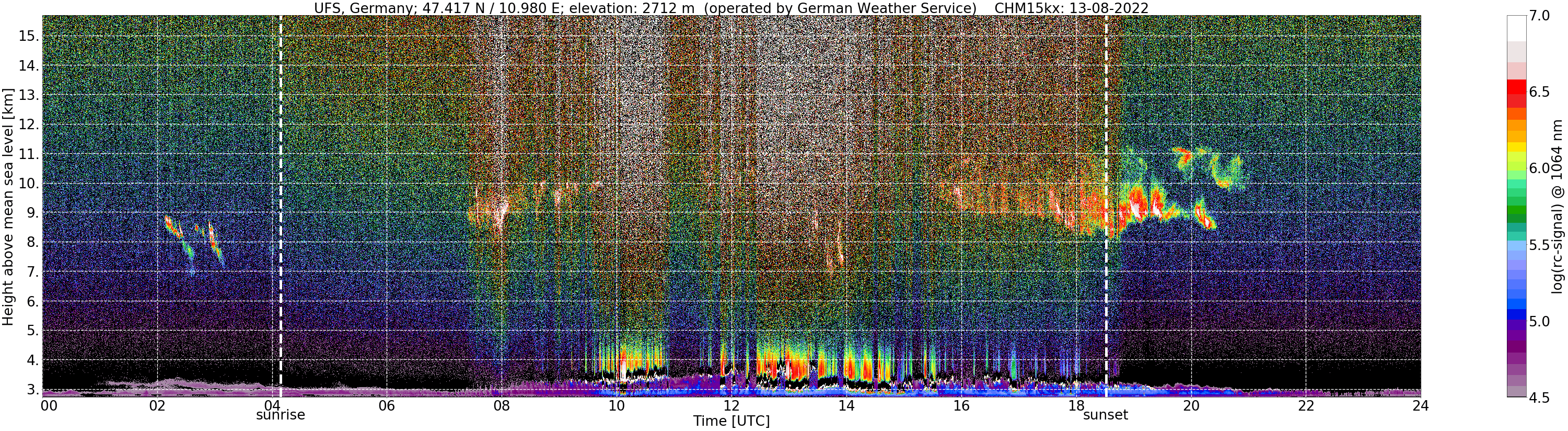Click the height axis tick "5."

[32, 331]
